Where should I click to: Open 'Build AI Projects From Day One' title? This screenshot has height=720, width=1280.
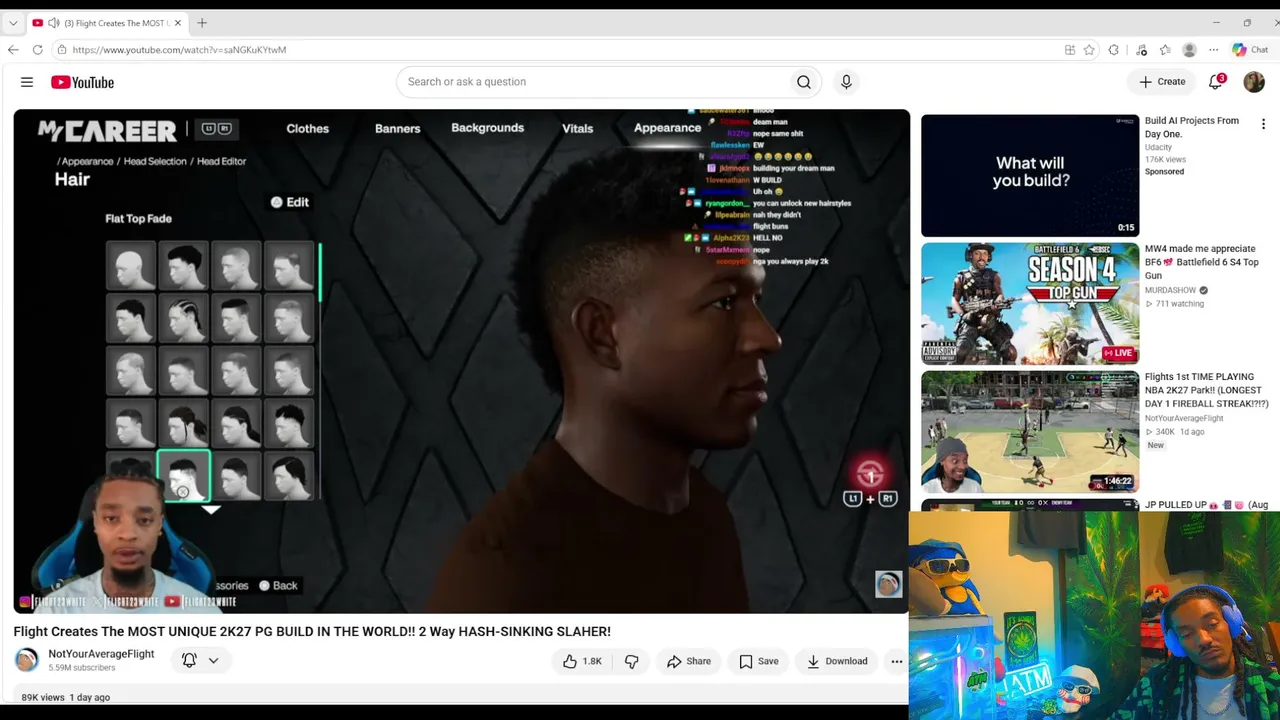(1192, 127)
